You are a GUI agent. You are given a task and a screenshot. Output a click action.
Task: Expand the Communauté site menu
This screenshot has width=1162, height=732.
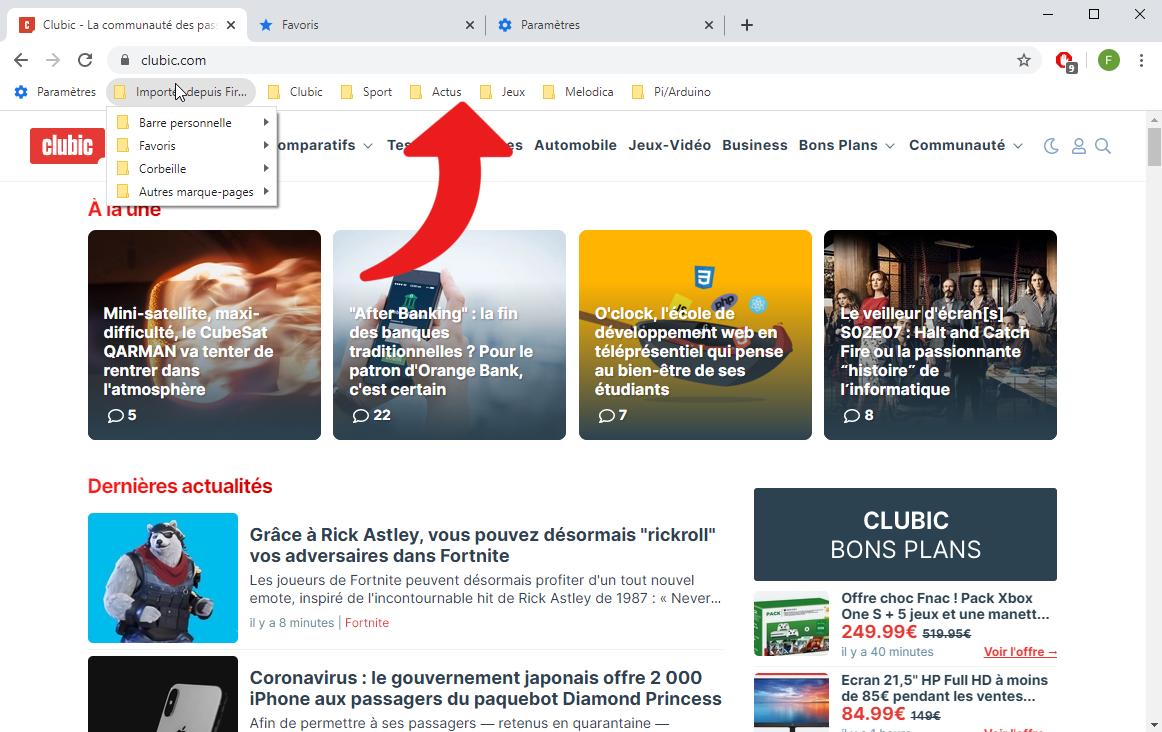966,145
